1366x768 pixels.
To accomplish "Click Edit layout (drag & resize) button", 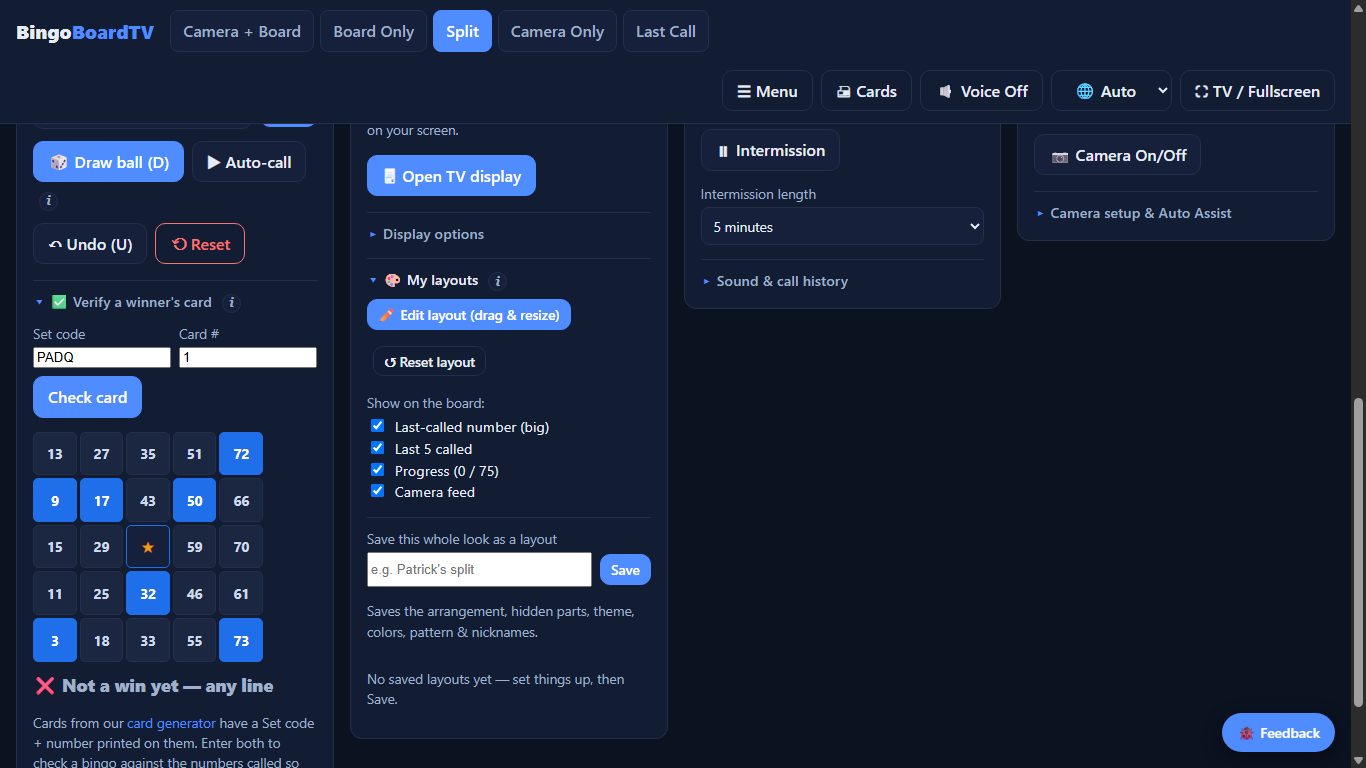I will point(469,315).
